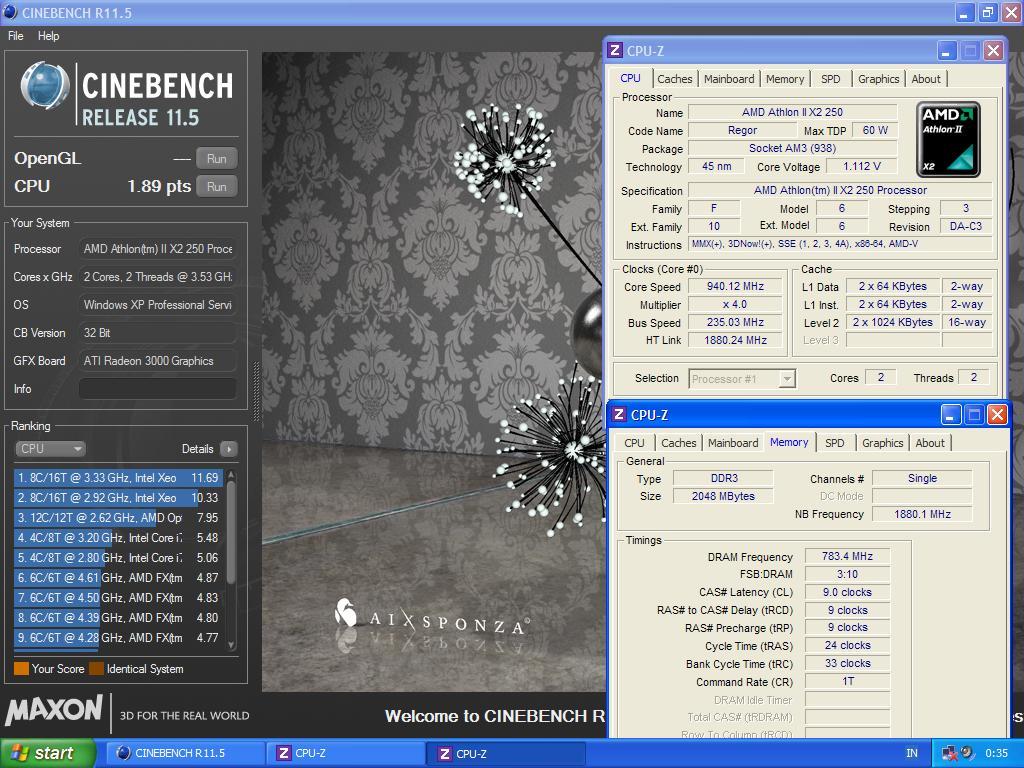
Task: Select SPD tab in lower CPU-Z window
Action: click(835, 443)
